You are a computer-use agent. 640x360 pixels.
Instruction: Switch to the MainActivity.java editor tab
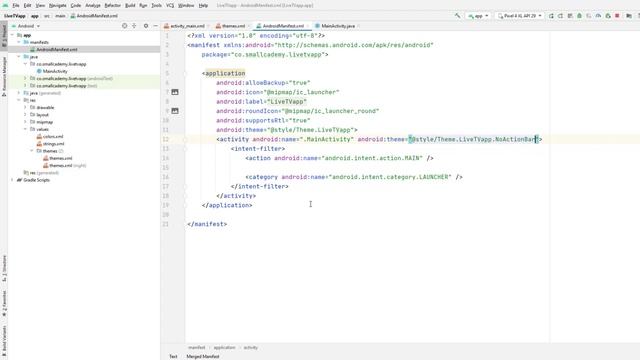click(337, 26)
